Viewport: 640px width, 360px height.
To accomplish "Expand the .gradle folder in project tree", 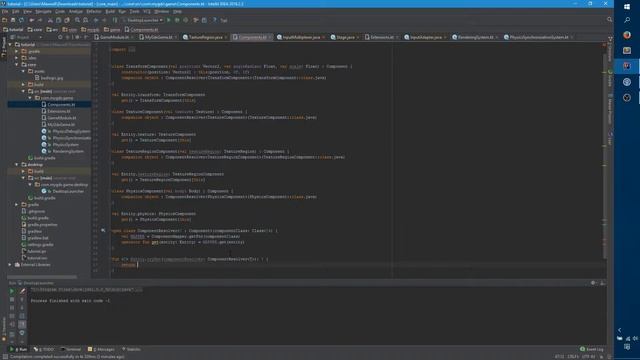I will 17,51.
